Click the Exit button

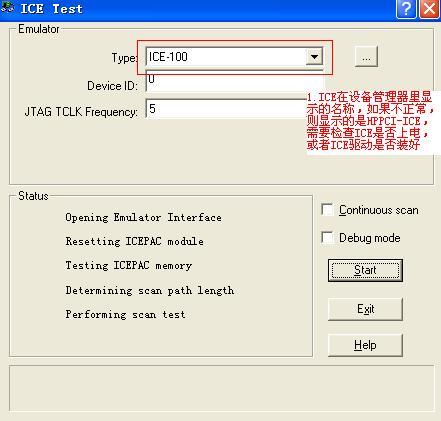pyautogui.click(x=365, y=309)
